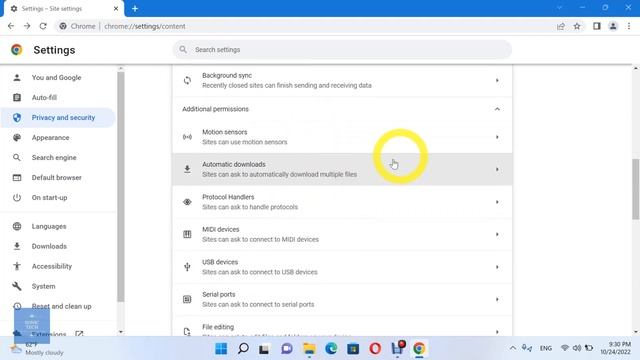Open Default browser settings section
The width and height of the screenshot is (640, 360).
(58, 178)
